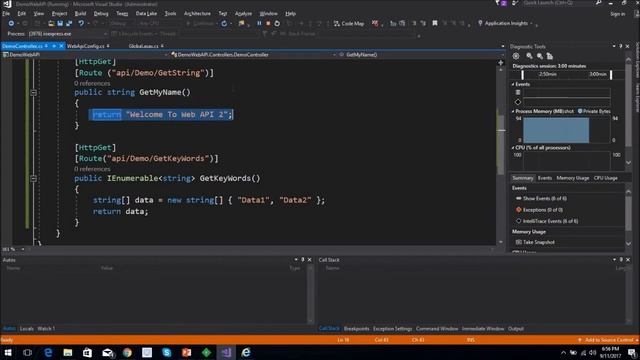This screenshot has width=640, height=360.
Task: Switch to the Watch 1 tab
Action: point(46,329)
